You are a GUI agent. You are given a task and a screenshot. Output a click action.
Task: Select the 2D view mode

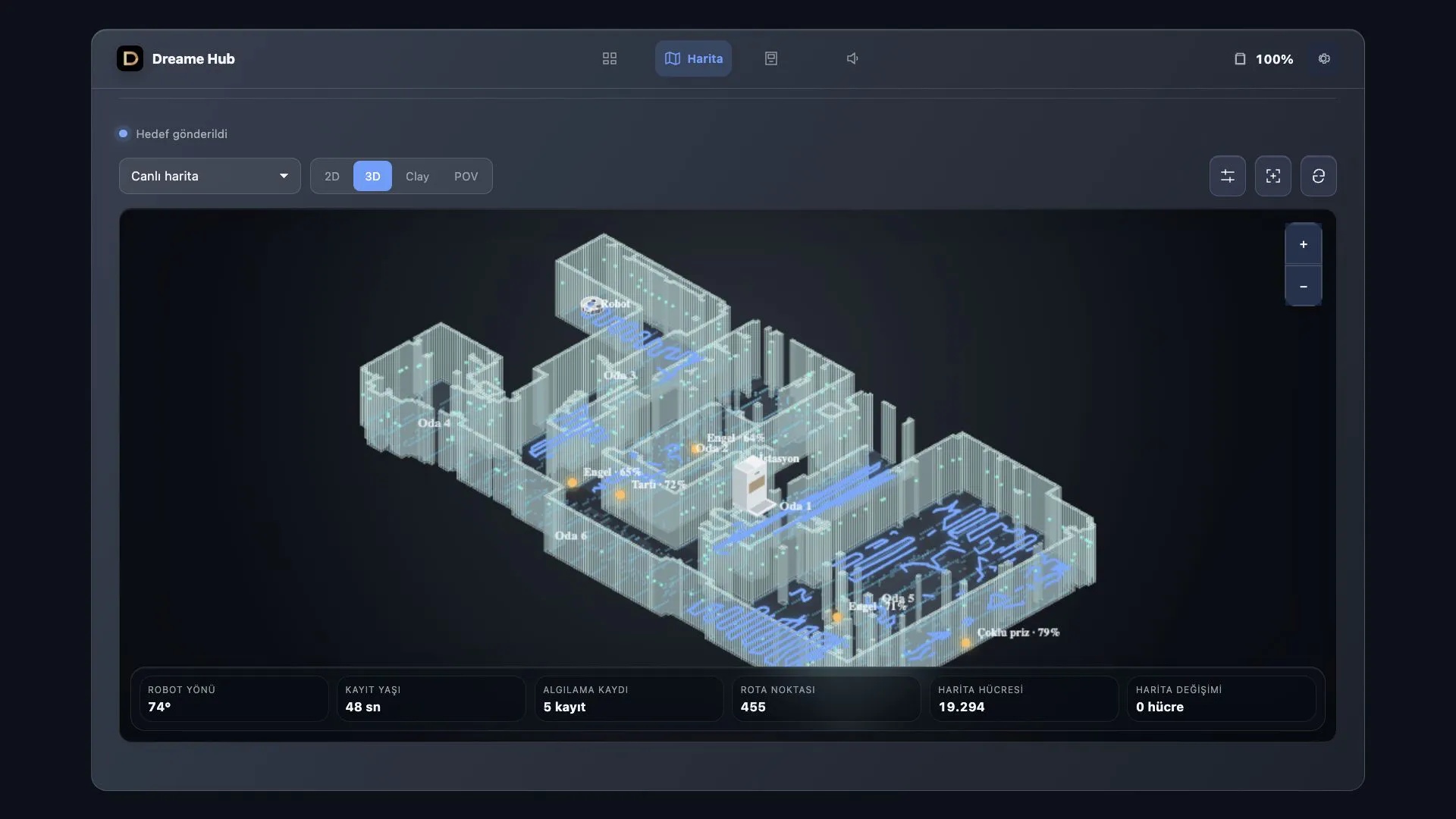click(332, 176)
